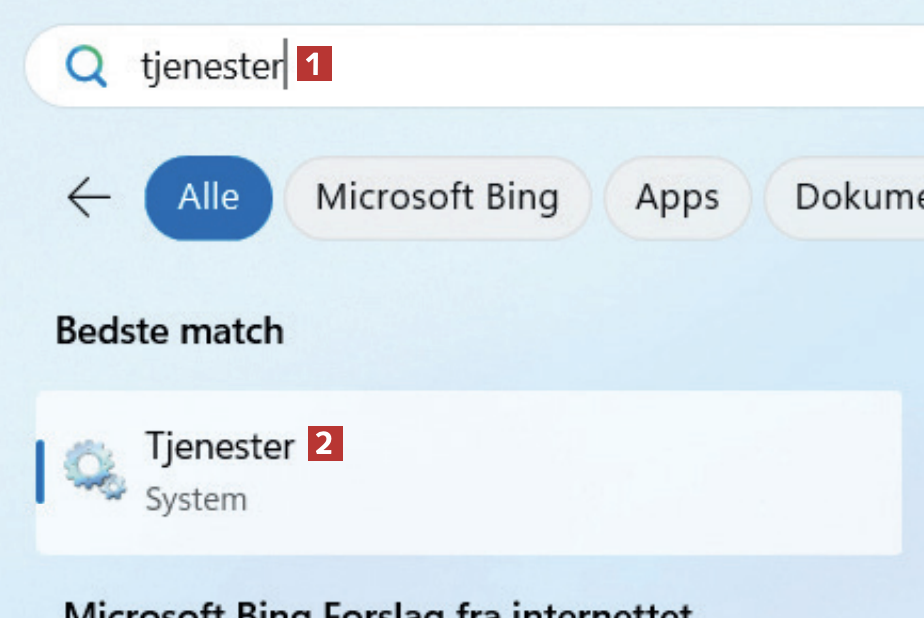Click the left edge of search box before magnifier
The image size is (924, 618).
[x=42, y=67]
